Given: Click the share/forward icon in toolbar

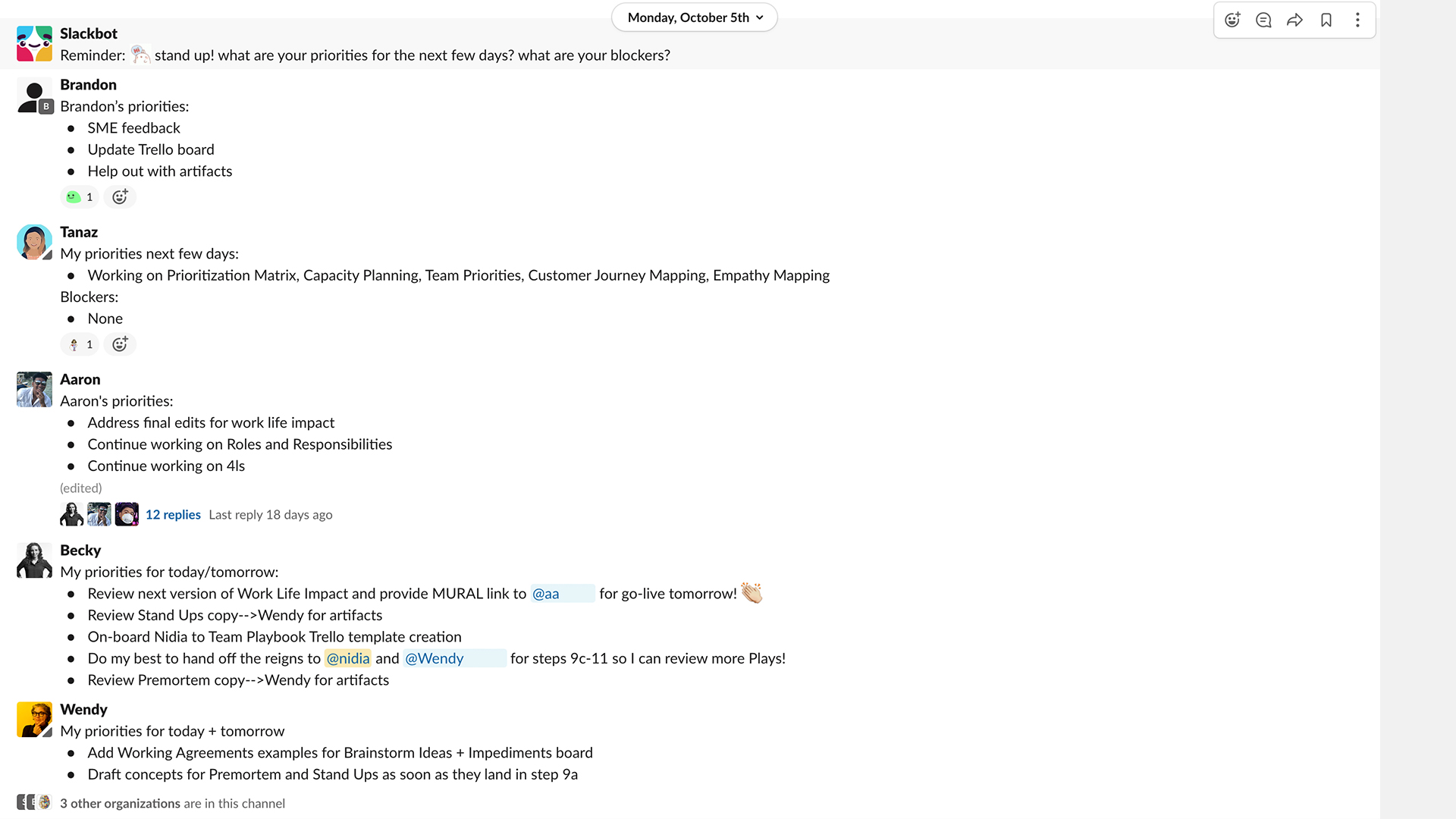Looking at the screenshot, I should coord(1295,19).
